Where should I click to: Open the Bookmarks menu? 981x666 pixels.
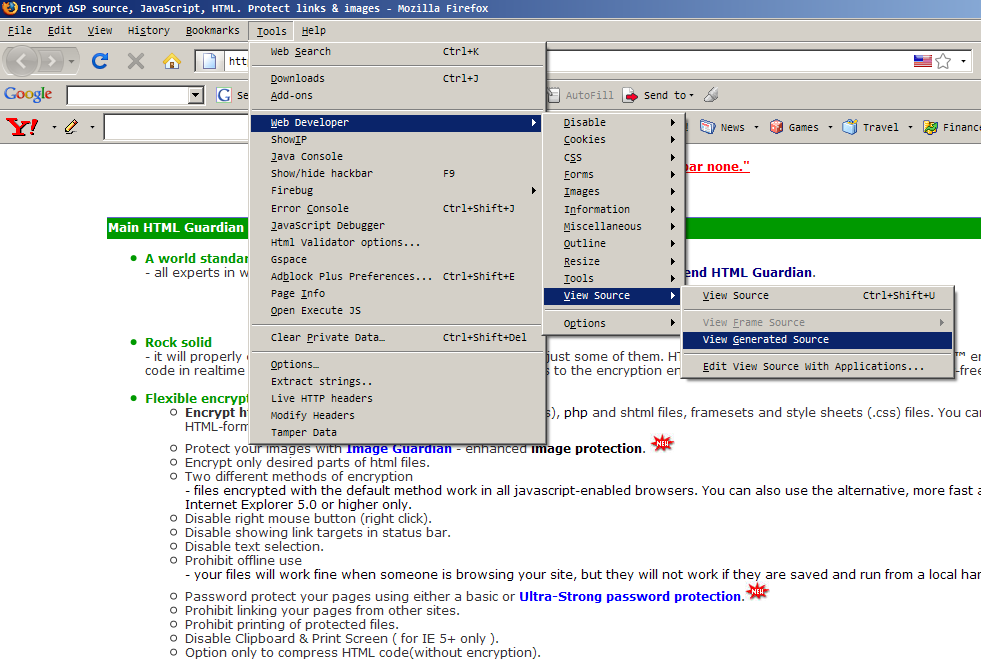[212, 31]
